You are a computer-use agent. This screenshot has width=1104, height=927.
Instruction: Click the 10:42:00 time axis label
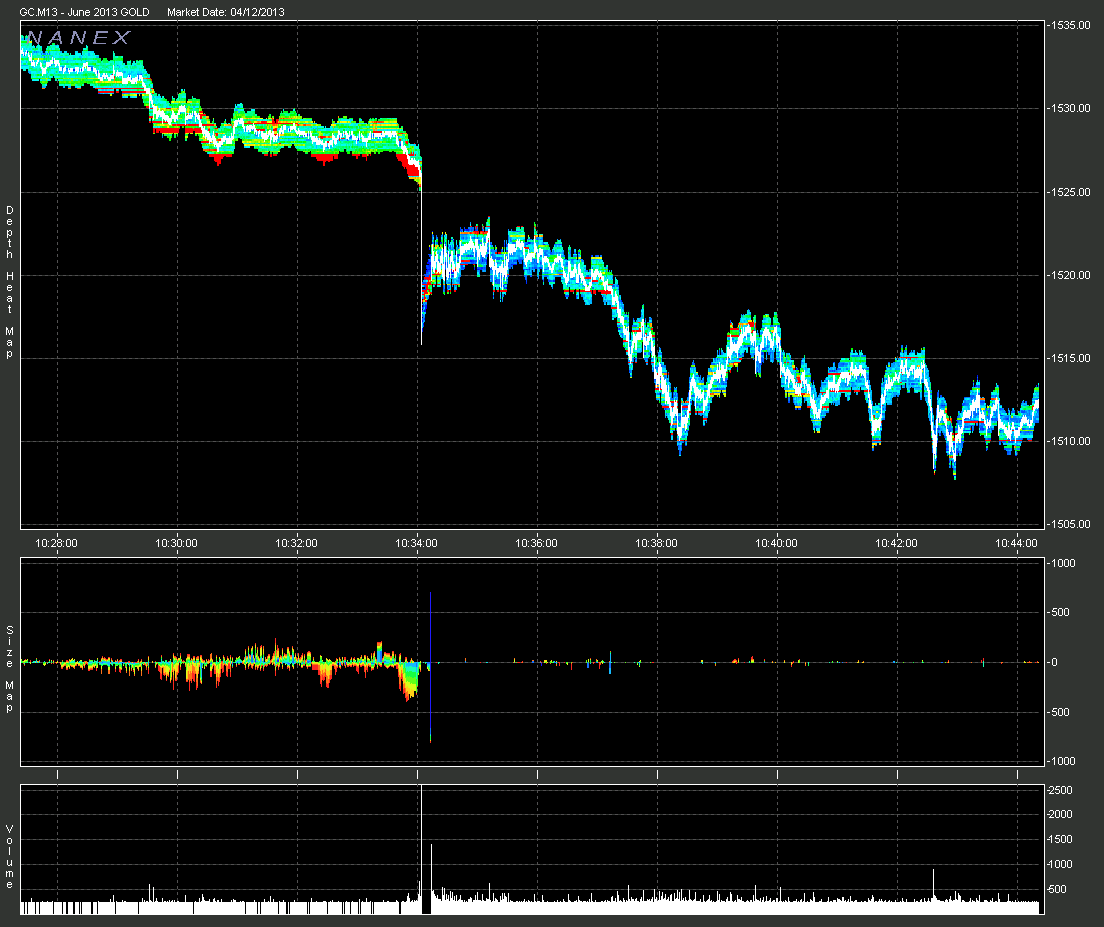click(896, 543)
